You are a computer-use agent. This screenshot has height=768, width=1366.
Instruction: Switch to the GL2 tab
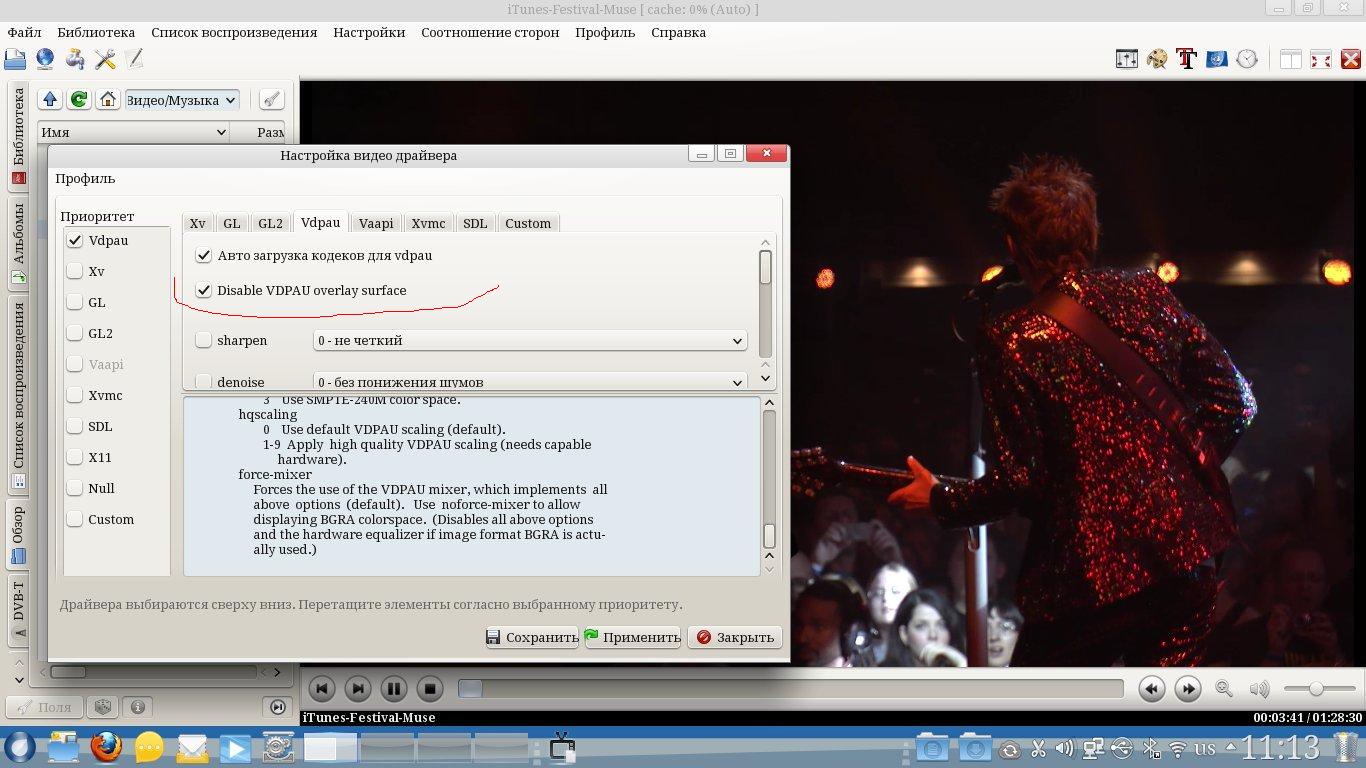pyautogui.click(x=270, y=223)
